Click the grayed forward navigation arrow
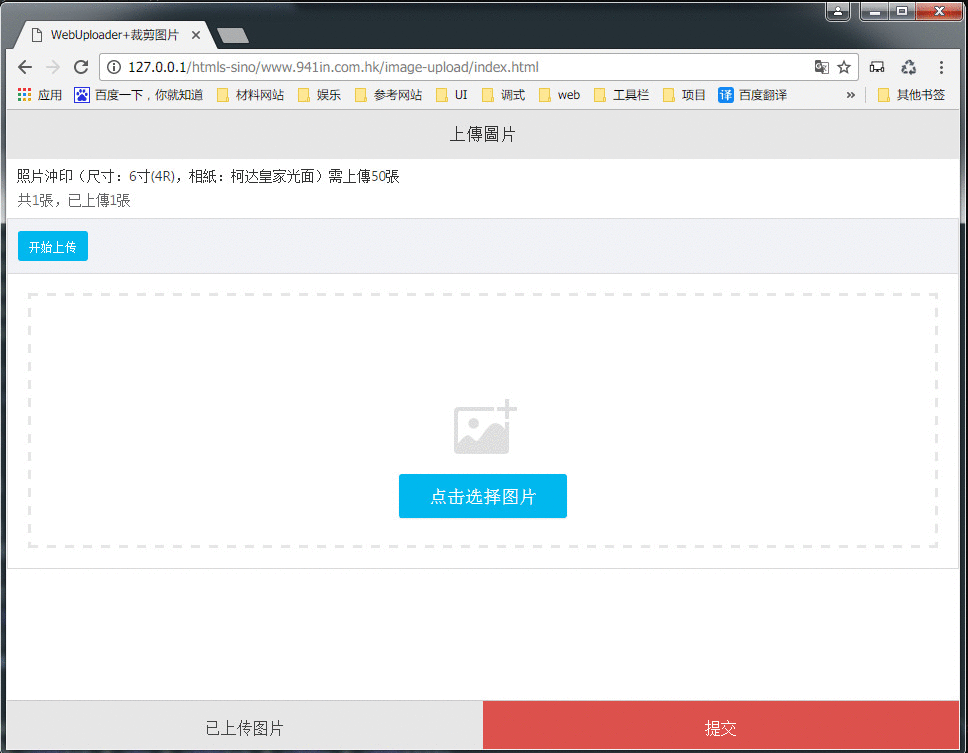Image resolution: width=968 pixels, height=753 pixels. 52,67
